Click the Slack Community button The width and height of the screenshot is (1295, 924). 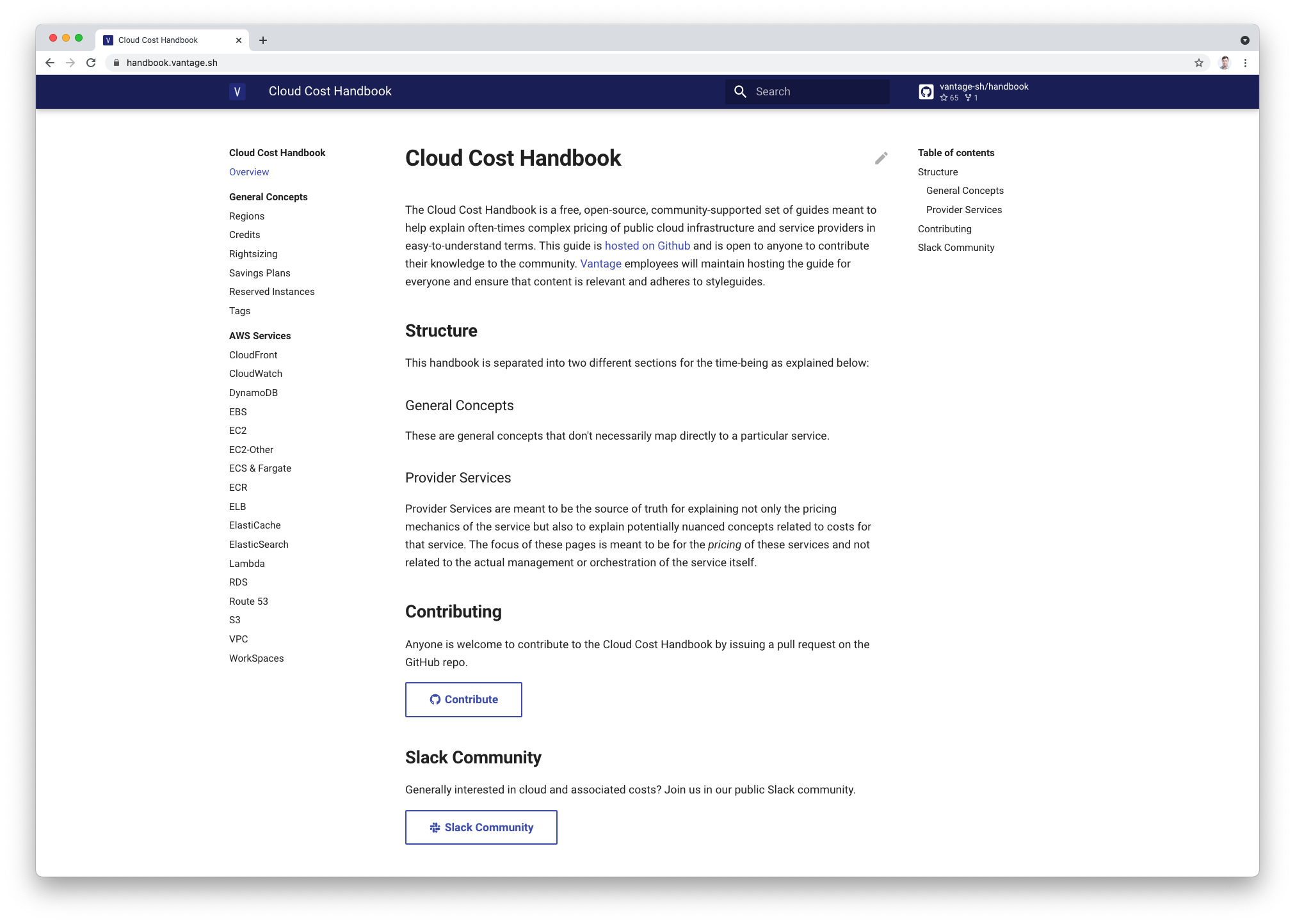point(481,827)
